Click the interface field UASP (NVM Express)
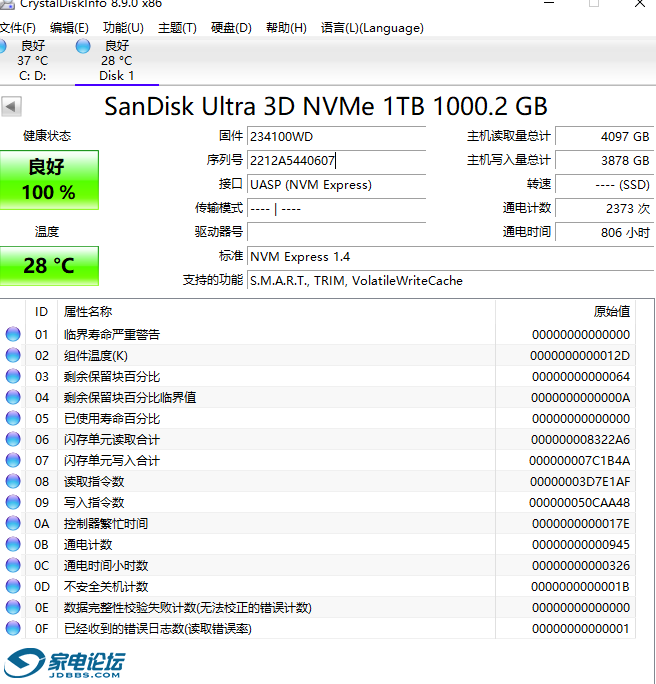 pos(336,185)
